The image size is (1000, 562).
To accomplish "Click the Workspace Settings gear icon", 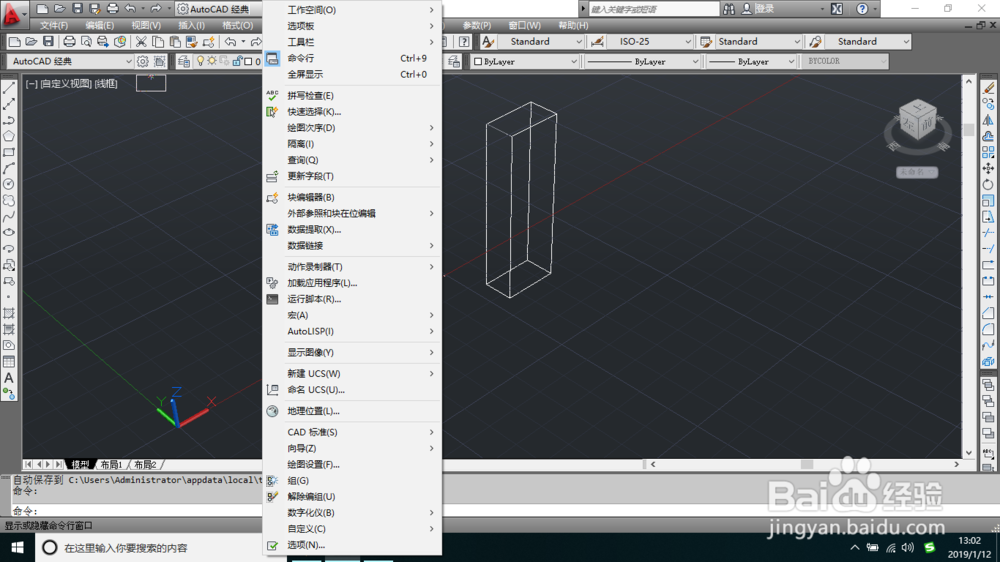I will pyautogui.click(x=142, y=61).
